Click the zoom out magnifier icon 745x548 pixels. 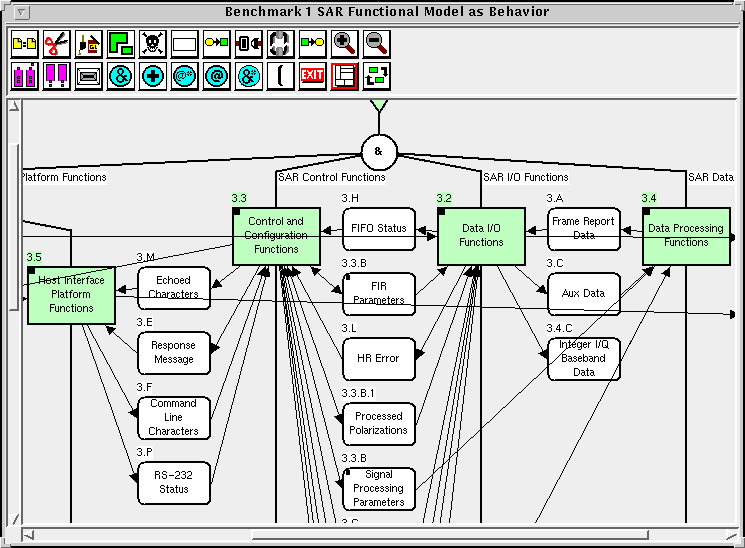[377, 44]
